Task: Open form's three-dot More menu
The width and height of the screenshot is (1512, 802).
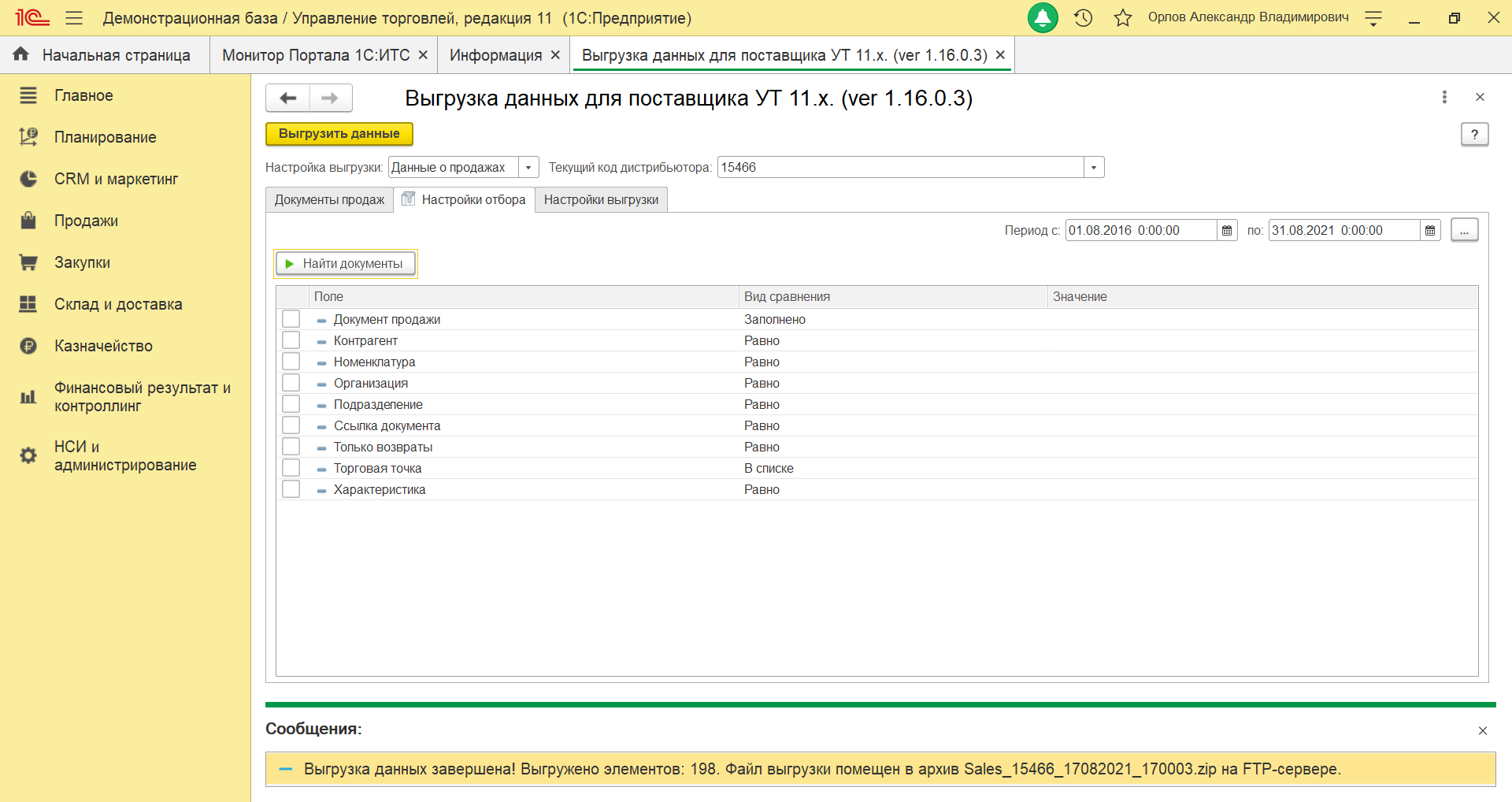Action: click(1444, 97)
